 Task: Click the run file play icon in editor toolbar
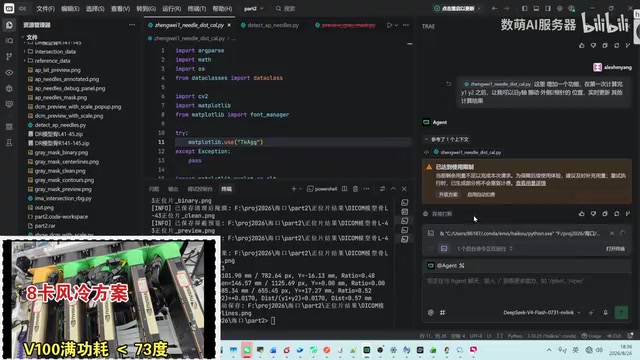coord(389,25)
